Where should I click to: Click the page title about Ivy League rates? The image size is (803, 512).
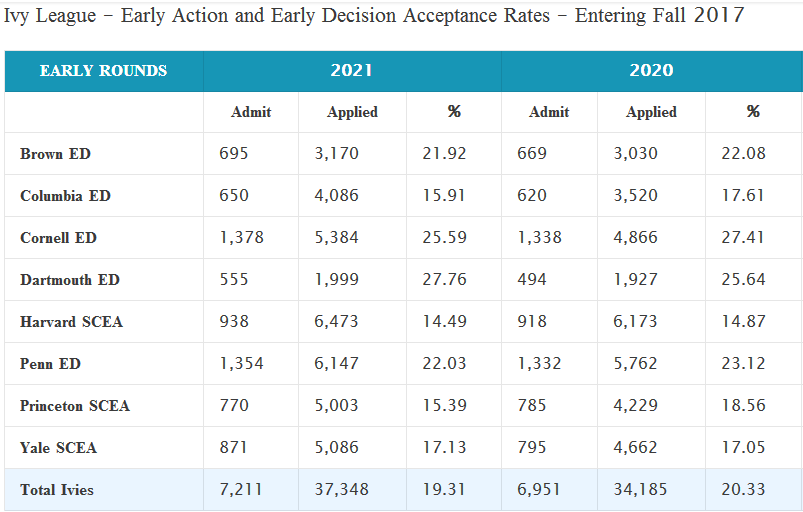point(374,17)
